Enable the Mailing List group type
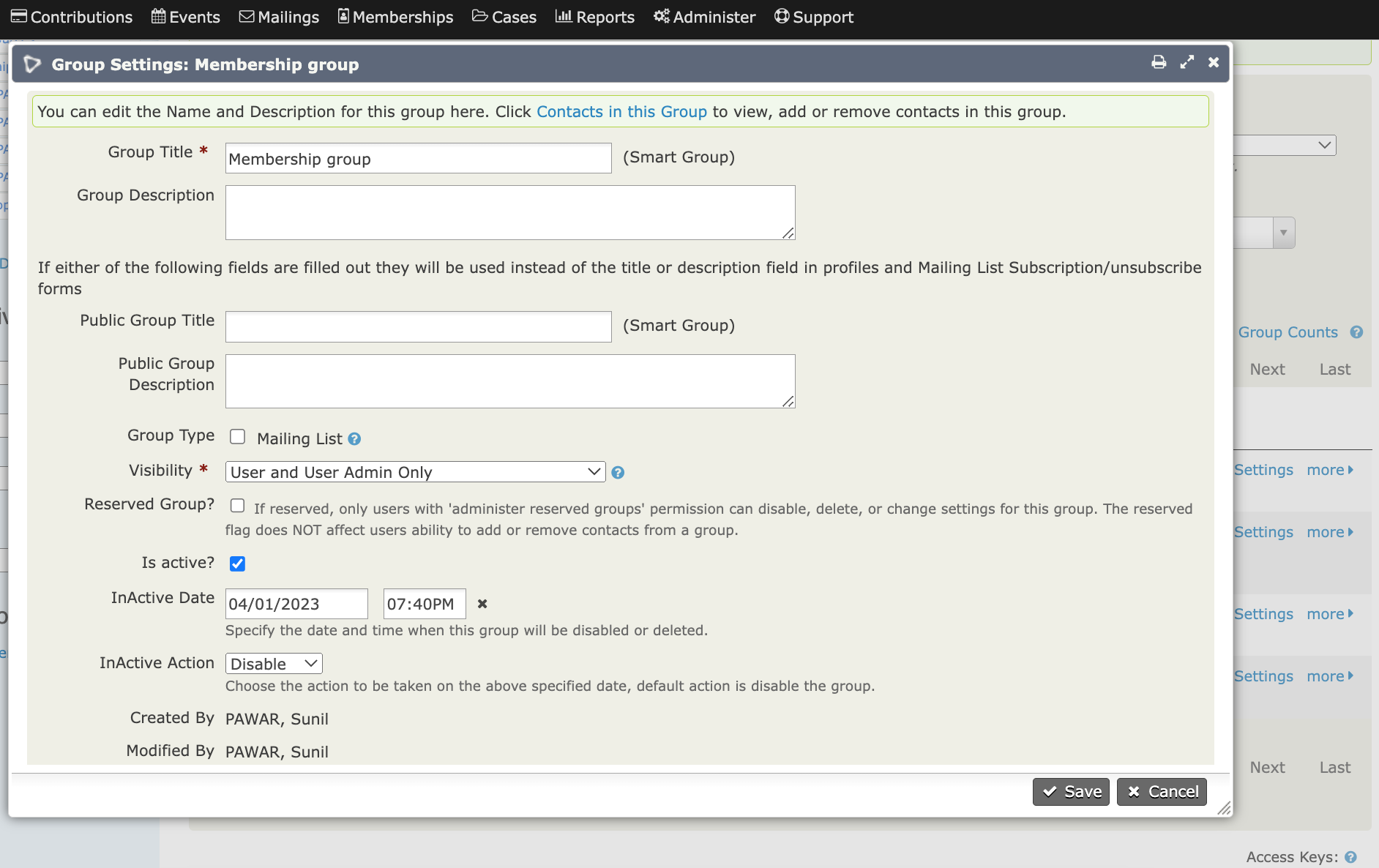Screen dimensions: 1379x868 pos(237,436)
